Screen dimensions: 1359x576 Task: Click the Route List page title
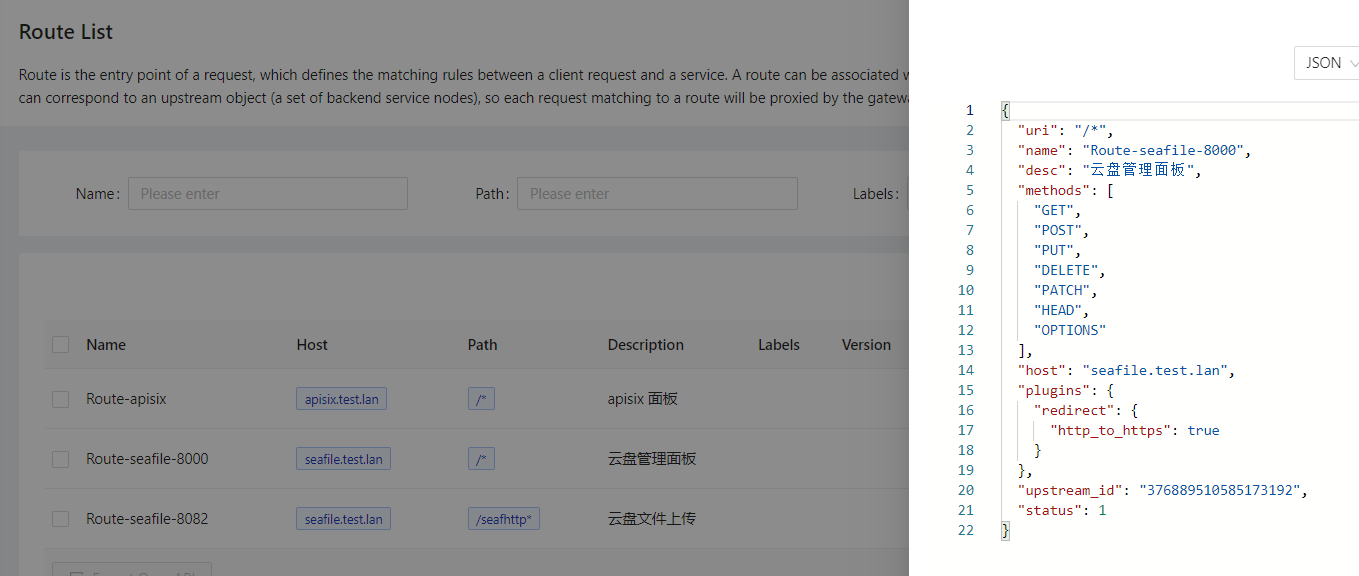(x=66, y=32)
